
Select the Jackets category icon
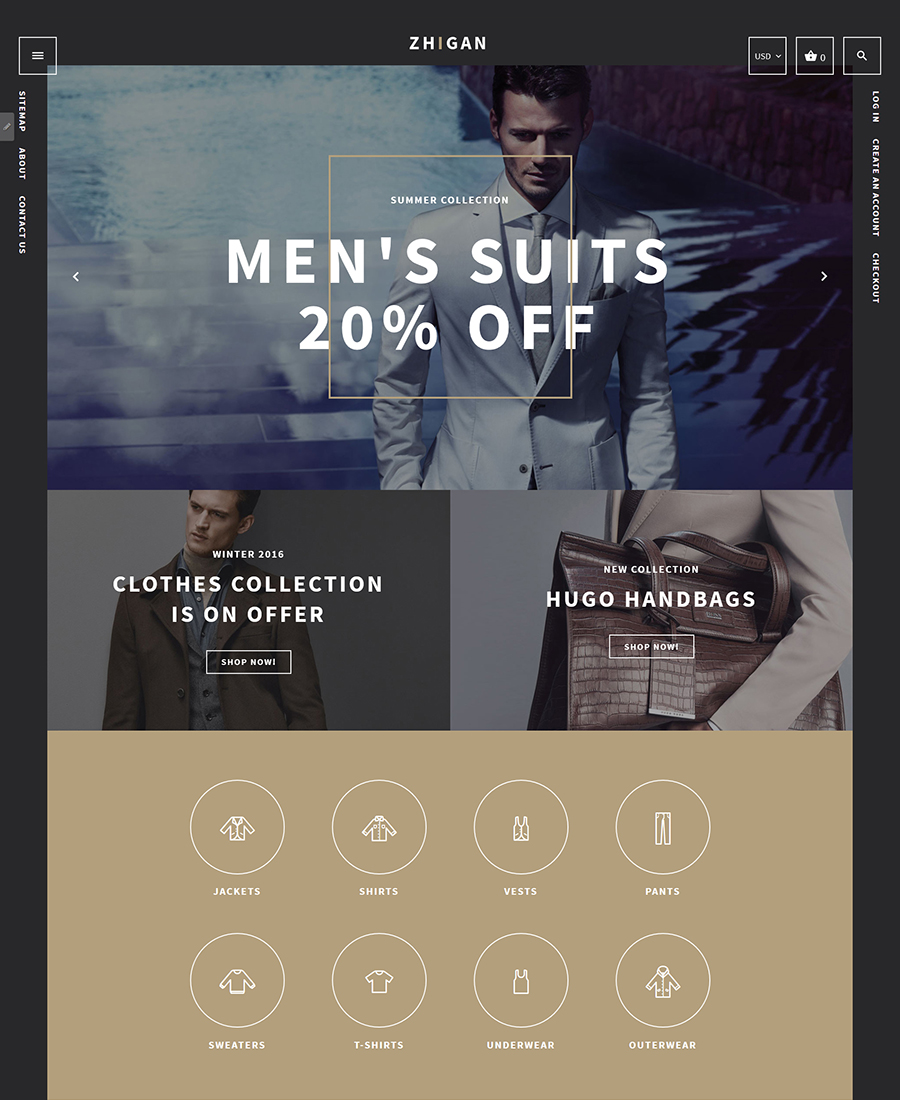[x=237, y=828]
